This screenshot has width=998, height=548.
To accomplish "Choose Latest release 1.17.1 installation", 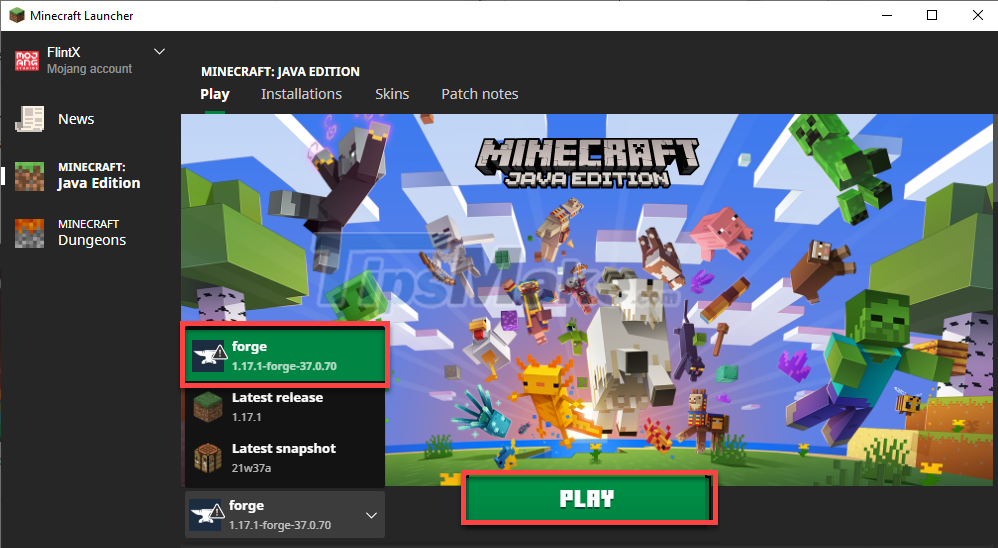I will coord(285,407).
